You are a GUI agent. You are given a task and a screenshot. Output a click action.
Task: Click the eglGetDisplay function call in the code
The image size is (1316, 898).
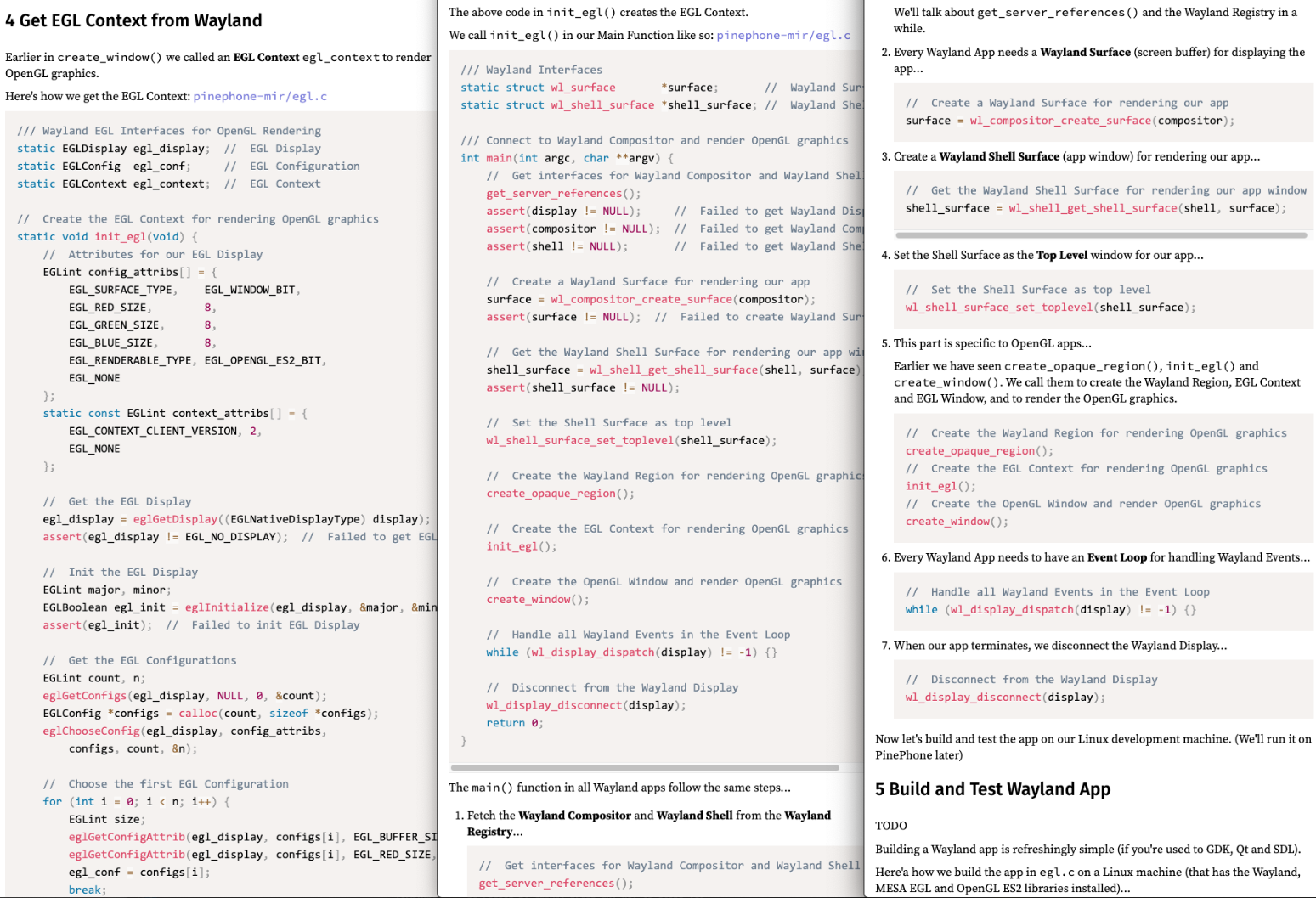(176, 519)
